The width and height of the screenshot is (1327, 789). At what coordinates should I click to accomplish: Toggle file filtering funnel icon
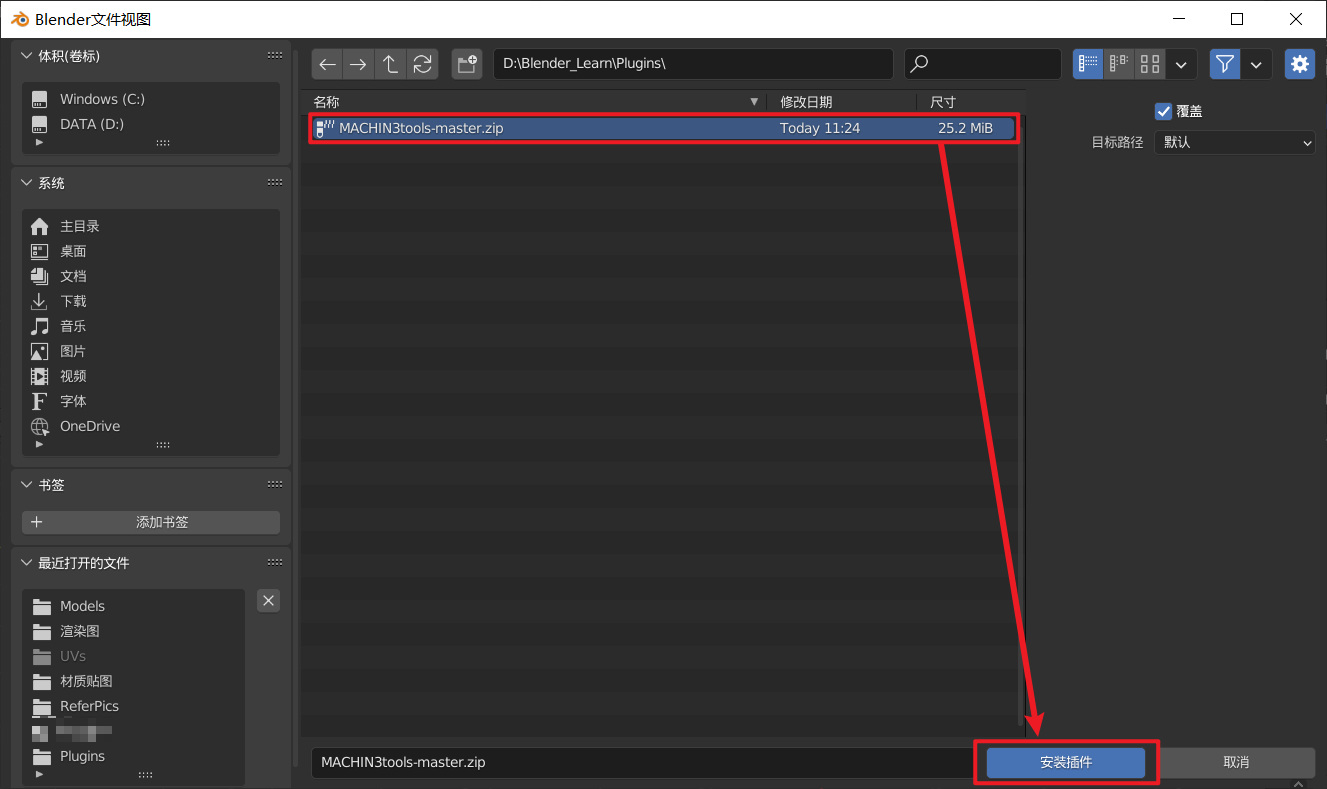[1225, 64]
